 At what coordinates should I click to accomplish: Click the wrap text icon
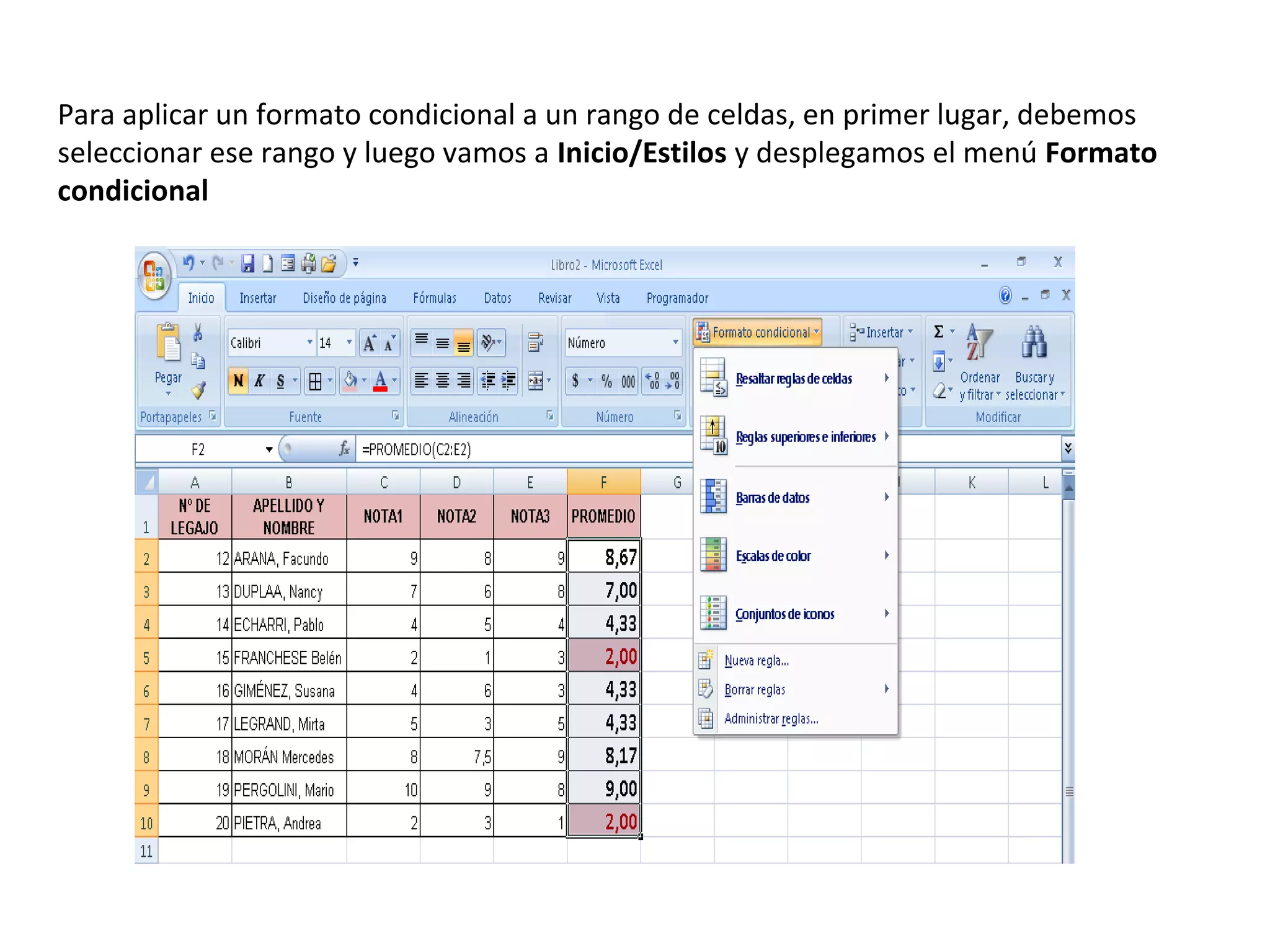(x=535, y=343)
